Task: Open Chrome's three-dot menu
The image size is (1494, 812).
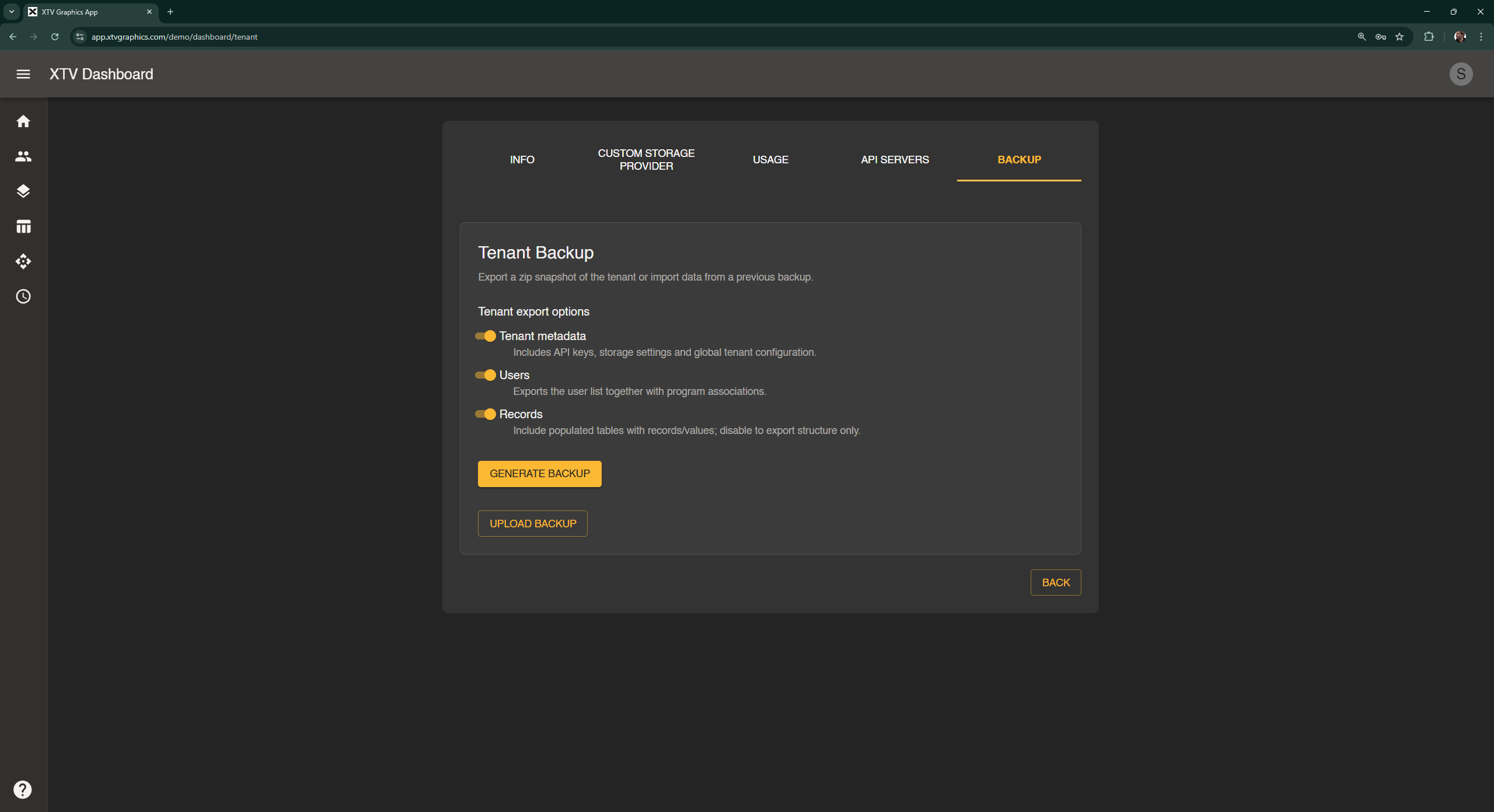Action: tap(1481, 37)
